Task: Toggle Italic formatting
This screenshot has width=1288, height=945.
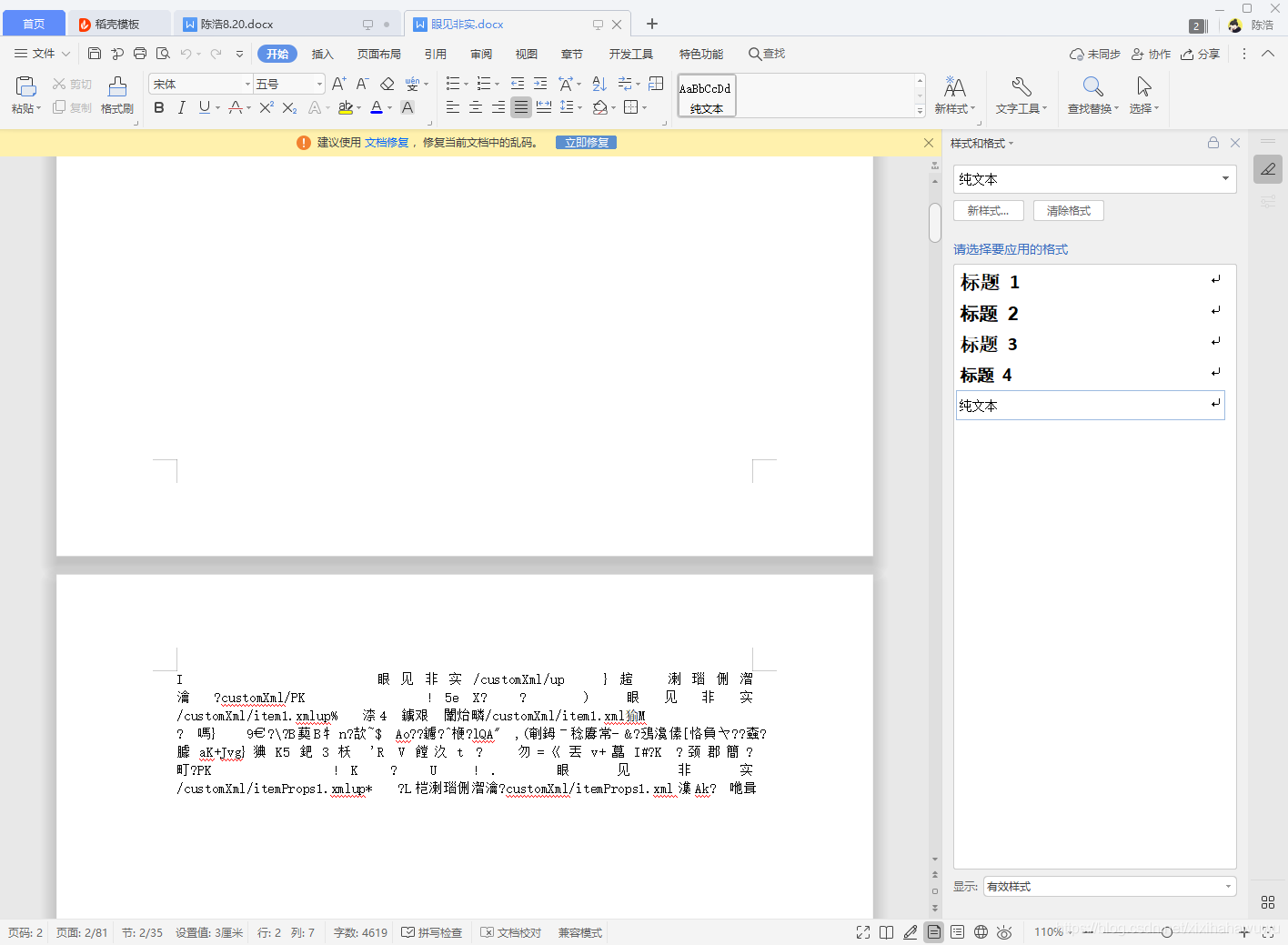Action: (x=181, y=107)
